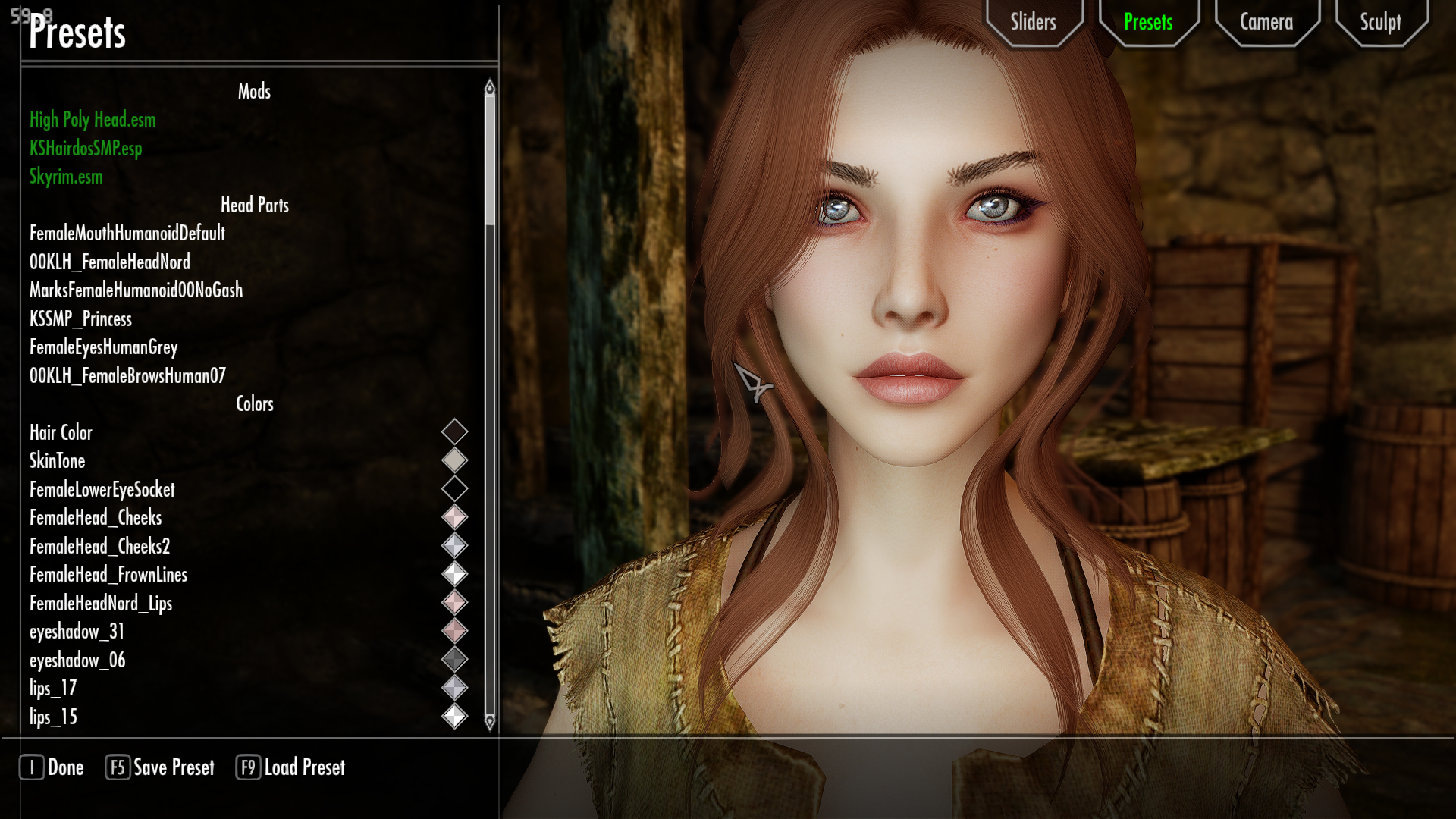
Task: Click Save Preset button
Action: click(x=160, y=767)
